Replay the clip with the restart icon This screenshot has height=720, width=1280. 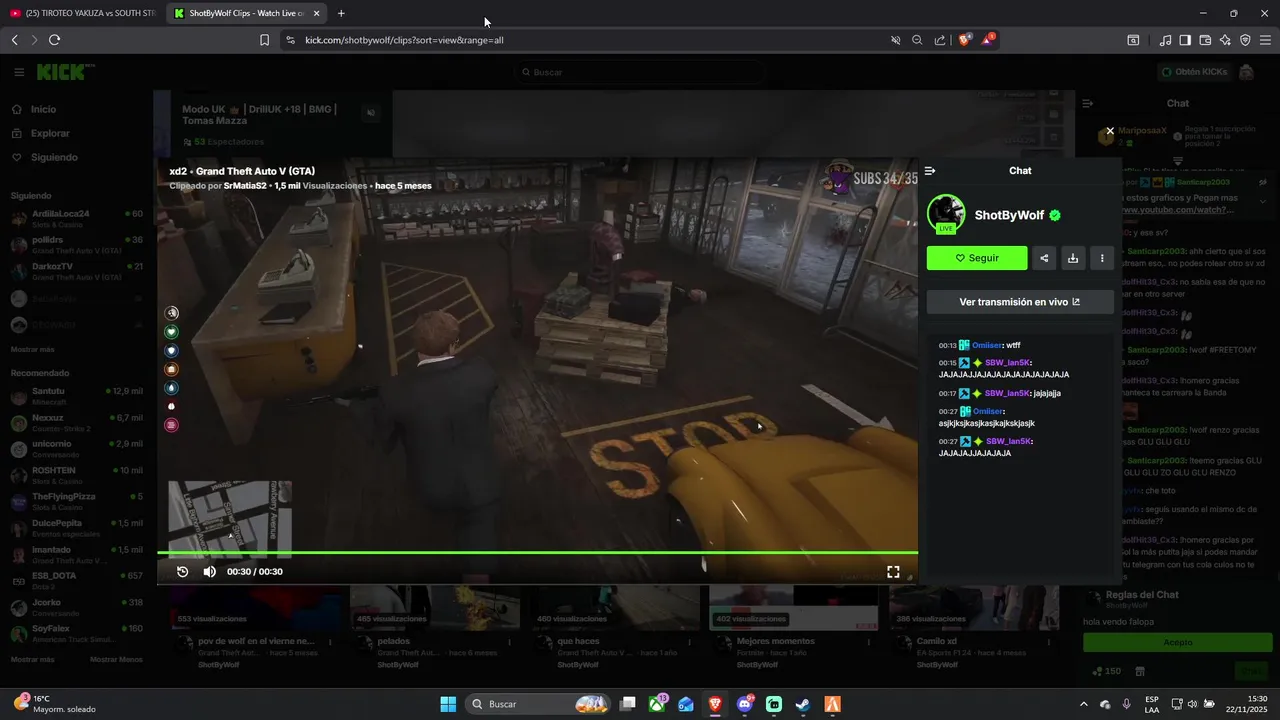[x=183, y=572]
